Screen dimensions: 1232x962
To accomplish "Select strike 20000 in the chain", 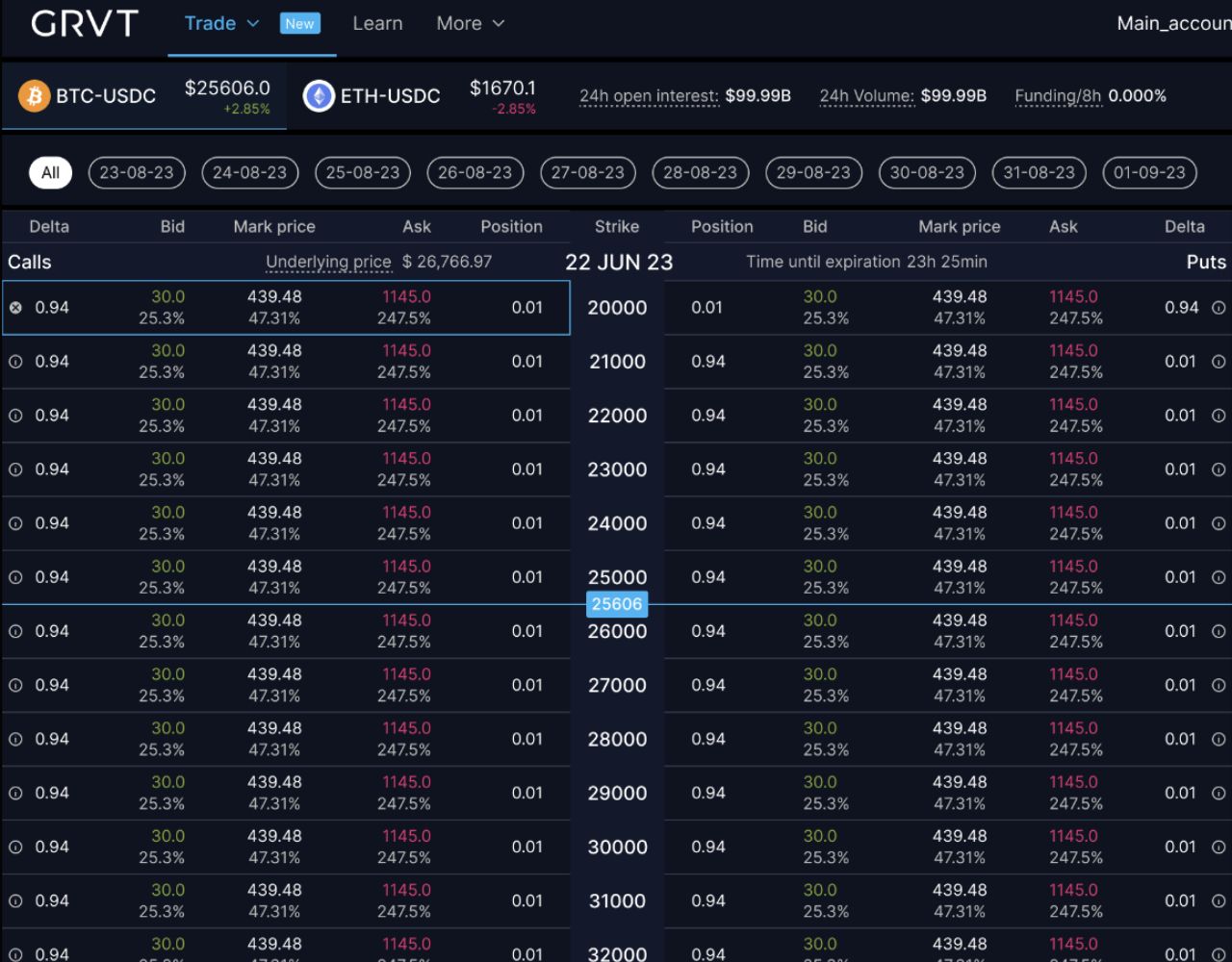I will pyautogui.click(x=617, y=308).
